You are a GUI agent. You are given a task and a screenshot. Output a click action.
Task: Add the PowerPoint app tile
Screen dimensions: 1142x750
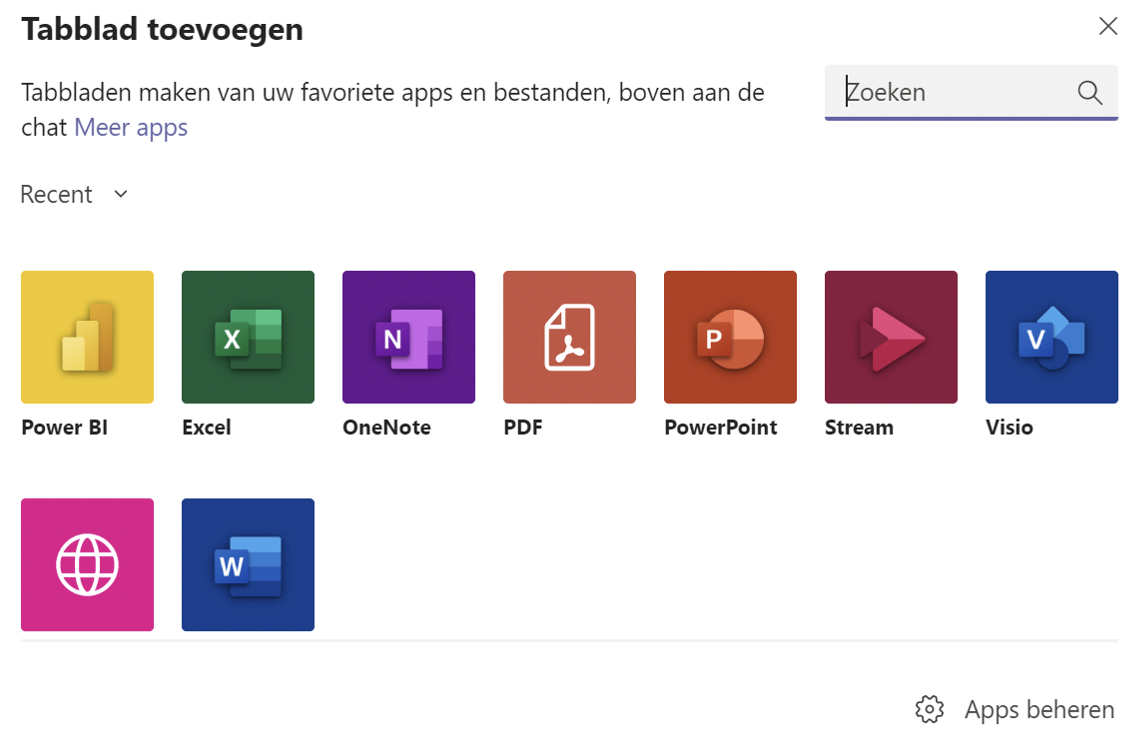731,337
